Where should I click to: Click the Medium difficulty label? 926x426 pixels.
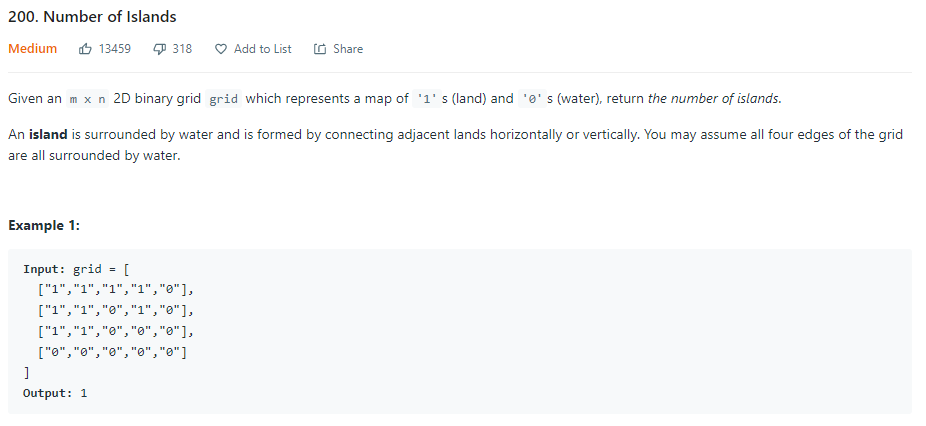(x=32, y=49)
